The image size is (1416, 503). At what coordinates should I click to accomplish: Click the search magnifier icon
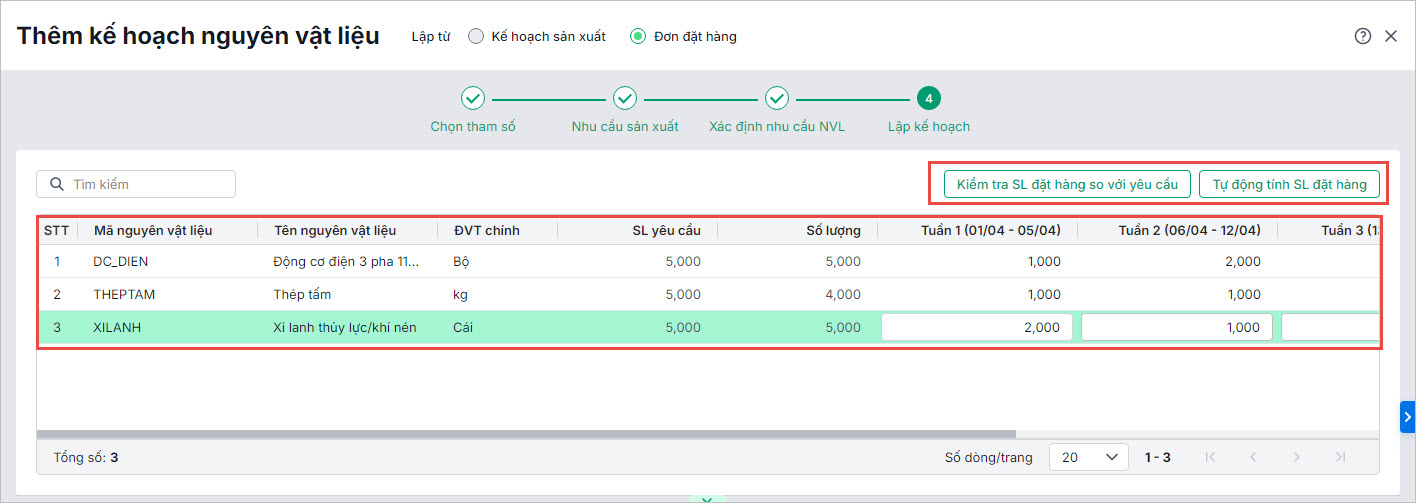pyautogui.click(x=57, y=184)
